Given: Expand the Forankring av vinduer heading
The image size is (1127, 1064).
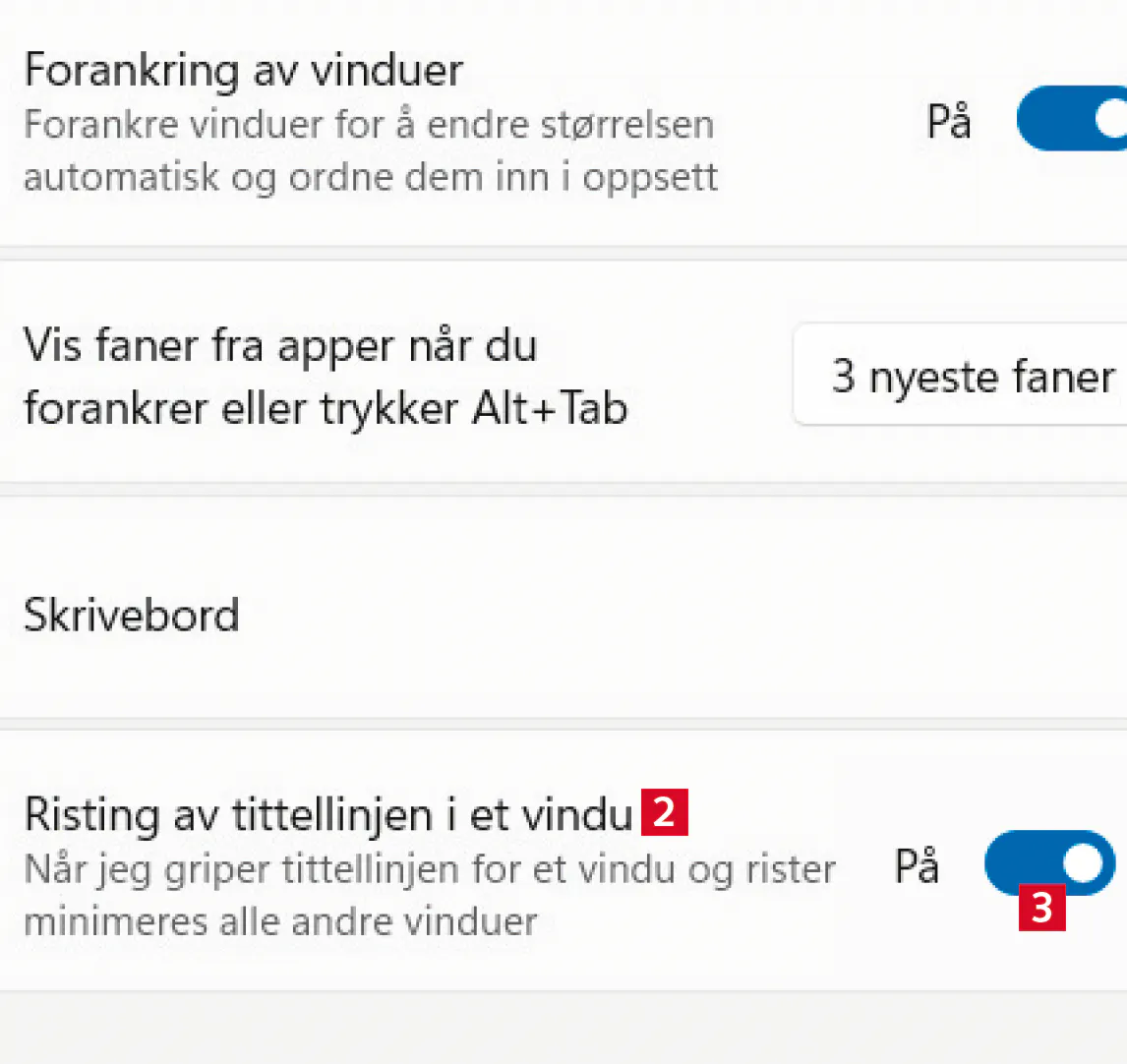Looking at the screenshot, I should (x=243, y=71).
